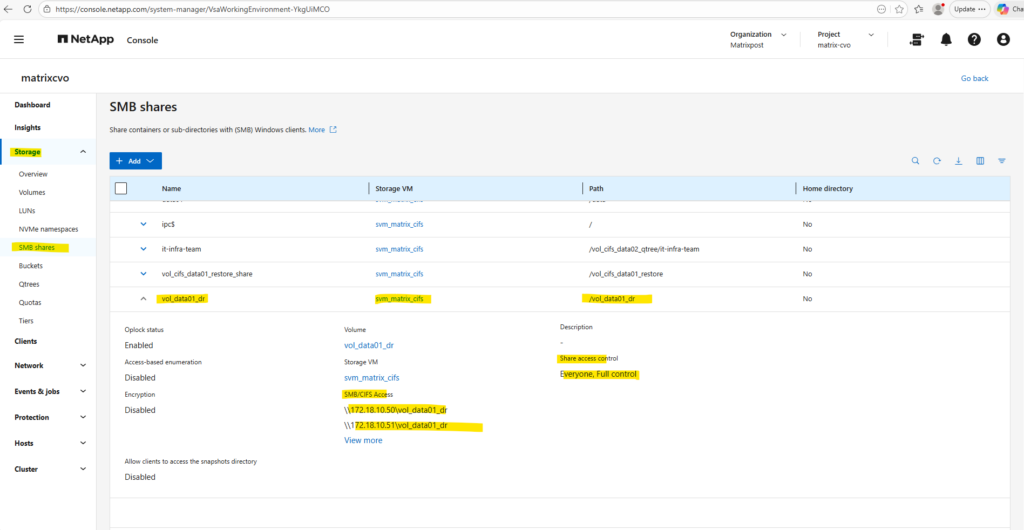Refresh the SMB shares list
The image size is (1024, 530).
pyautogui.click(x=937, y=161)
